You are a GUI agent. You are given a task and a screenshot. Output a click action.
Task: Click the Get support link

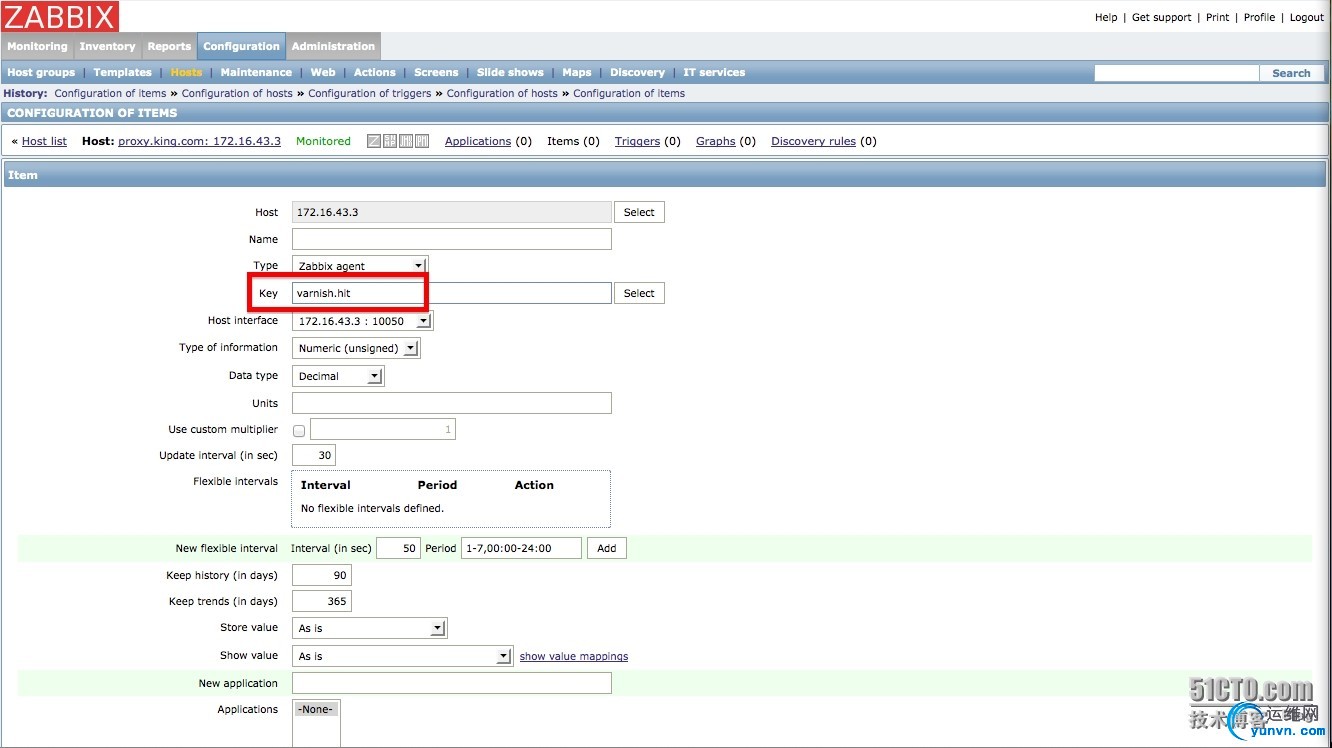tap(1162, 17)
